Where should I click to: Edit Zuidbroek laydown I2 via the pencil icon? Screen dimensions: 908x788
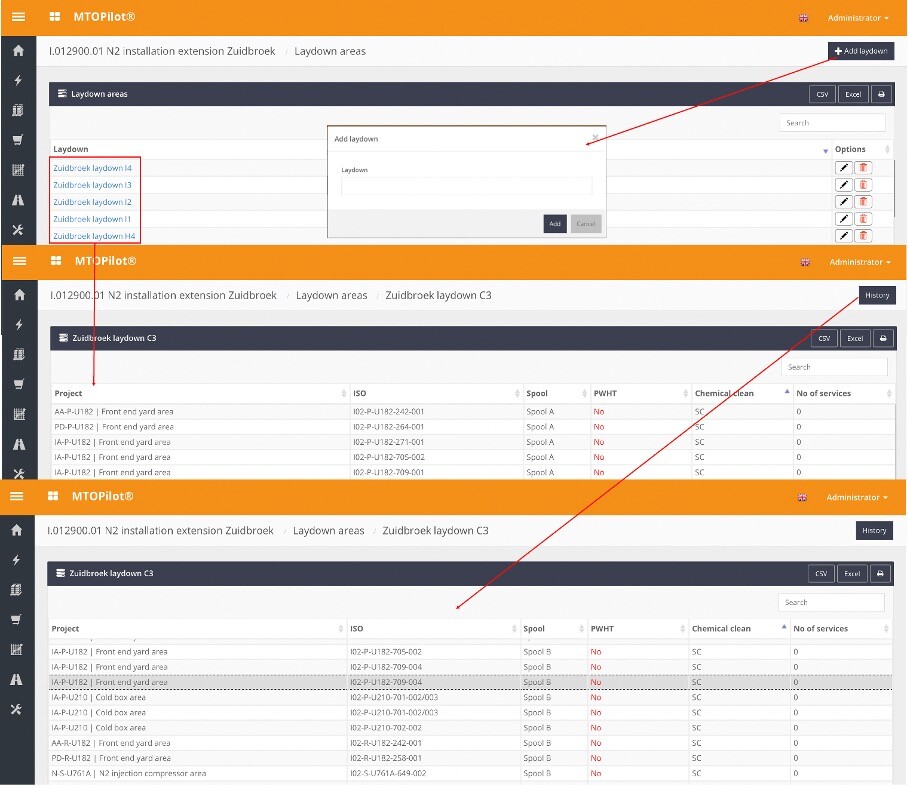(x=843, y=202)
